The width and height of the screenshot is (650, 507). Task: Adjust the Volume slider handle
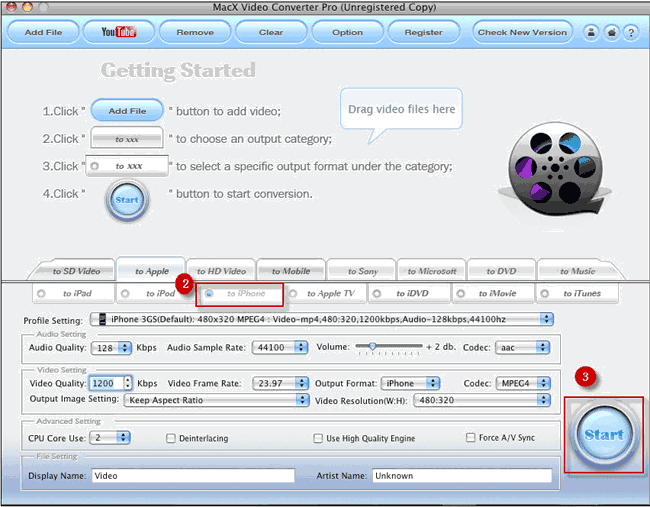[x=372, y=346]
